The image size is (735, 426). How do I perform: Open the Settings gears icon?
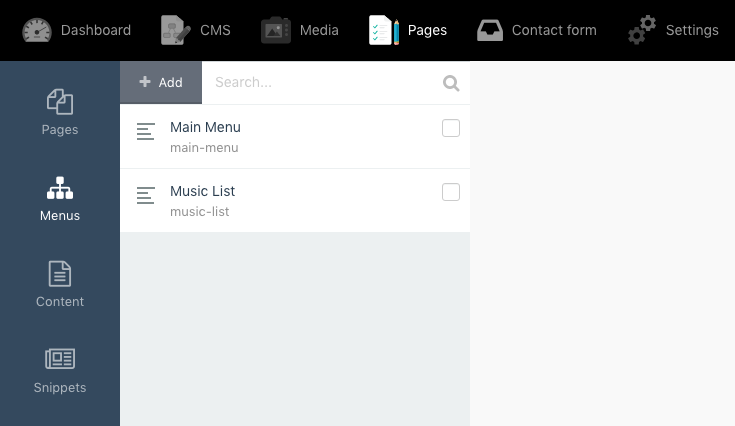[x=642, y=30]
